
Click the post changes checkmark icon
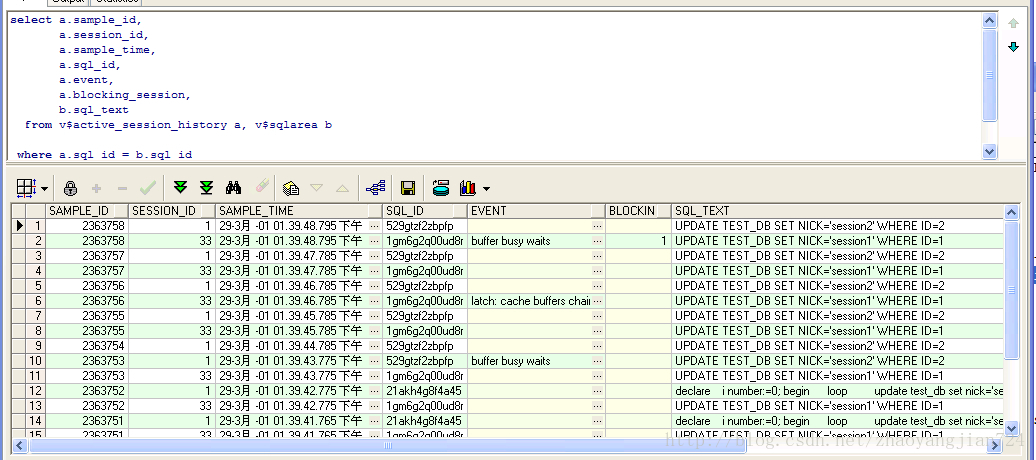point(148,188)
